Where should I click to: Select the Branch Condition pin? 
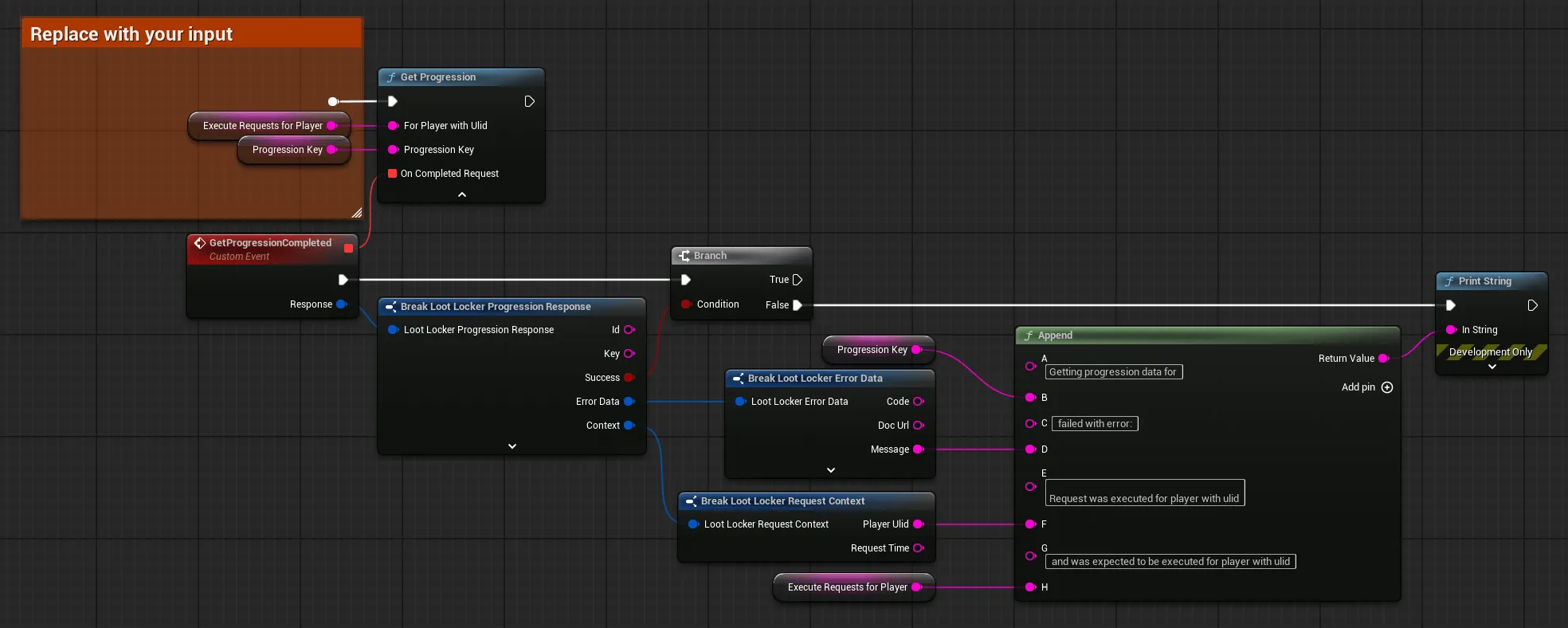coord(686,304)
